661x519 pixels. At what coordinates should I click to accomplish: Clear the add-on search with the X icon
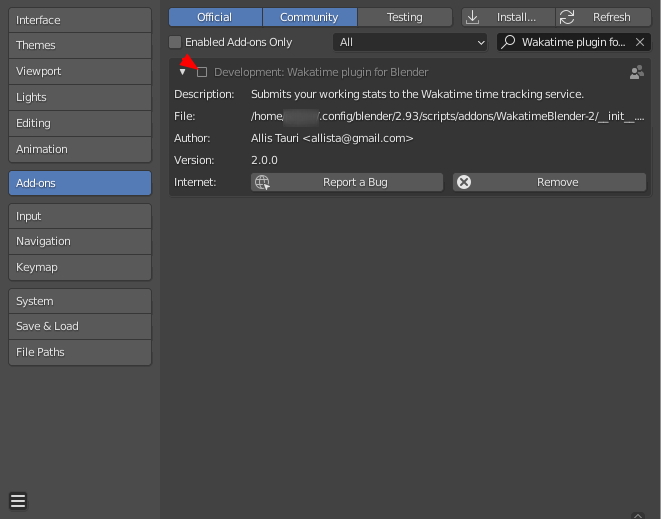640,42
